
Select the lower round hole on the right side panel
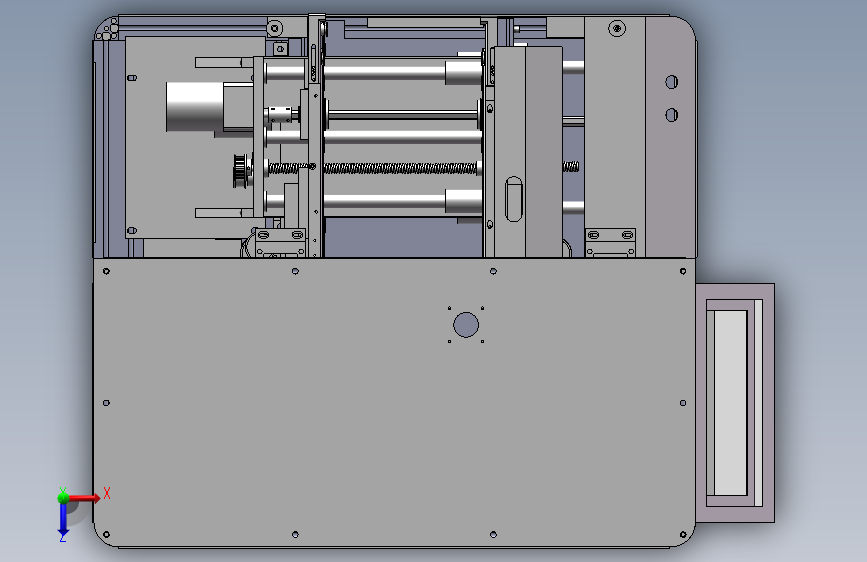coord(671,115)
